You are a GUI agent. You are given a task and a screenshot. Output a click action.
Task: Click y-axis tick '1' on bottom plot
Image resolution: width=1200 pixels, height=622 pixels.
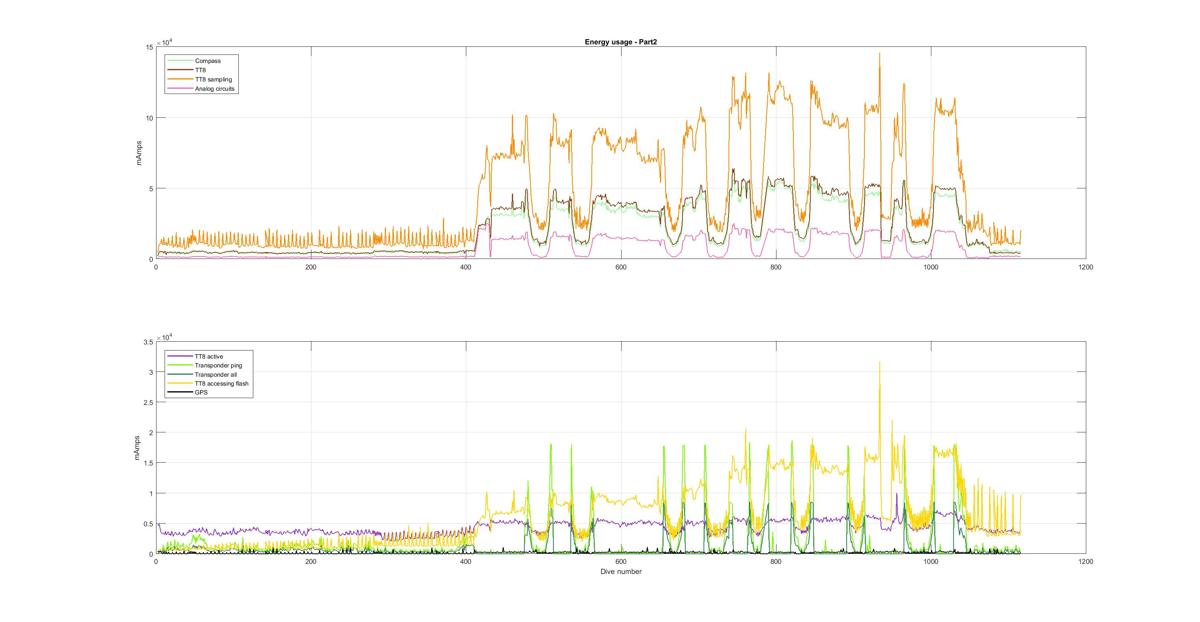[x=151, y=493]
